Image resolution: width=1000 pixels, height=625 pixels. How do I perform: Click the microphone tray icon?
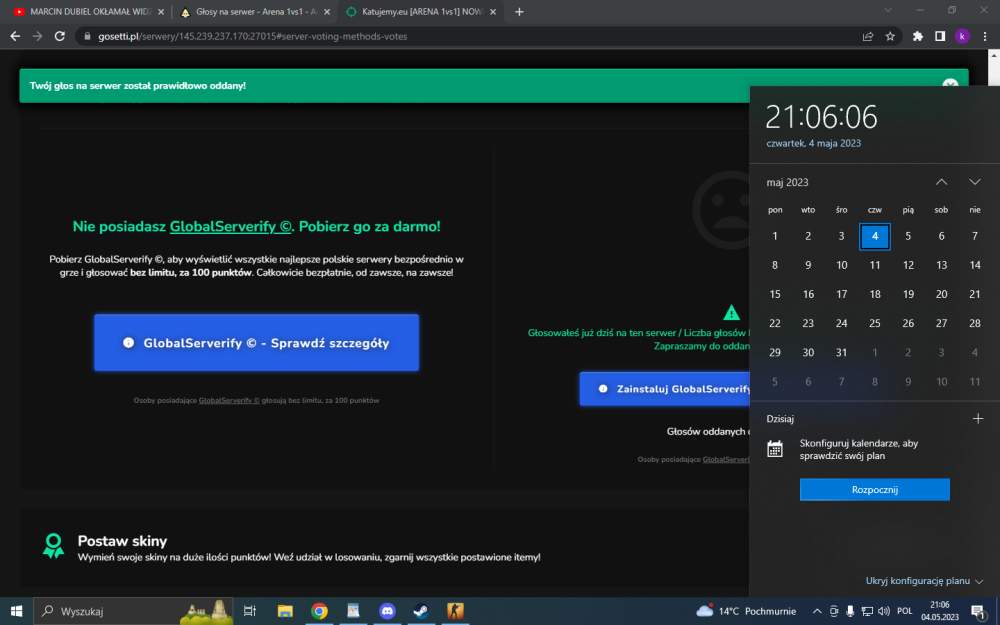(x=850, y=611)
